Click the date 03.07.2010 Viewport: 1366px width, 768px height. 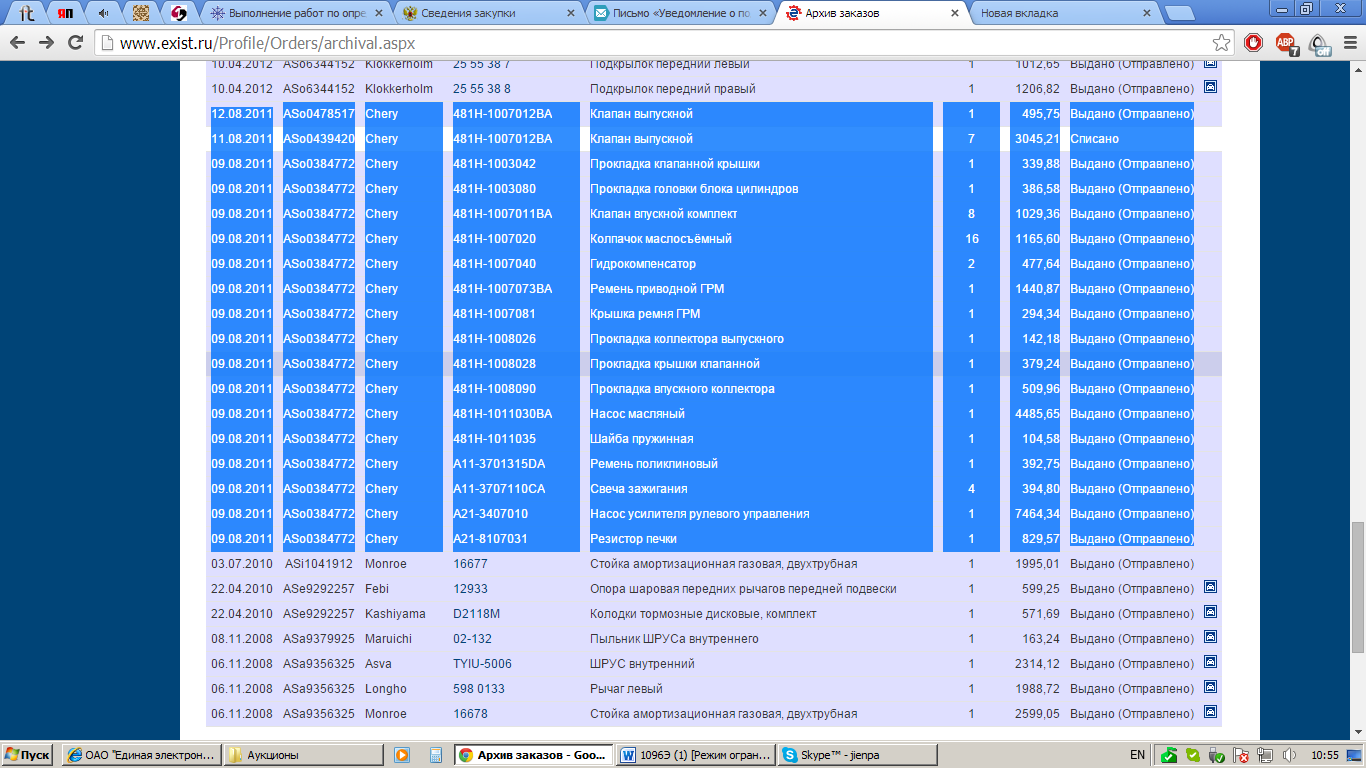click(242, 563)
